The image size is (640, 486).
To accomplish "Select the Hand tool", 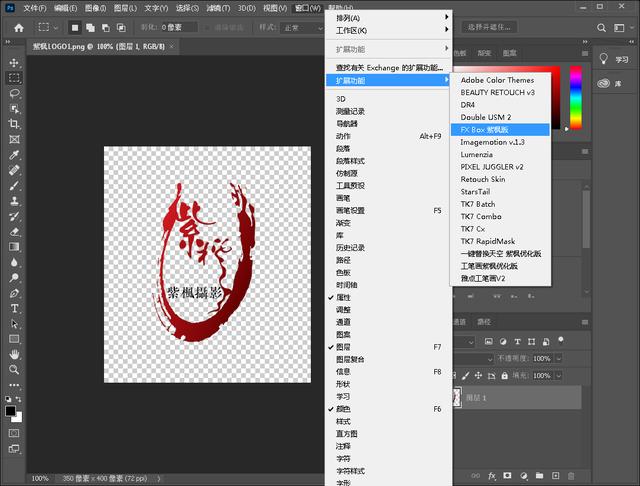I will (14, 354).
